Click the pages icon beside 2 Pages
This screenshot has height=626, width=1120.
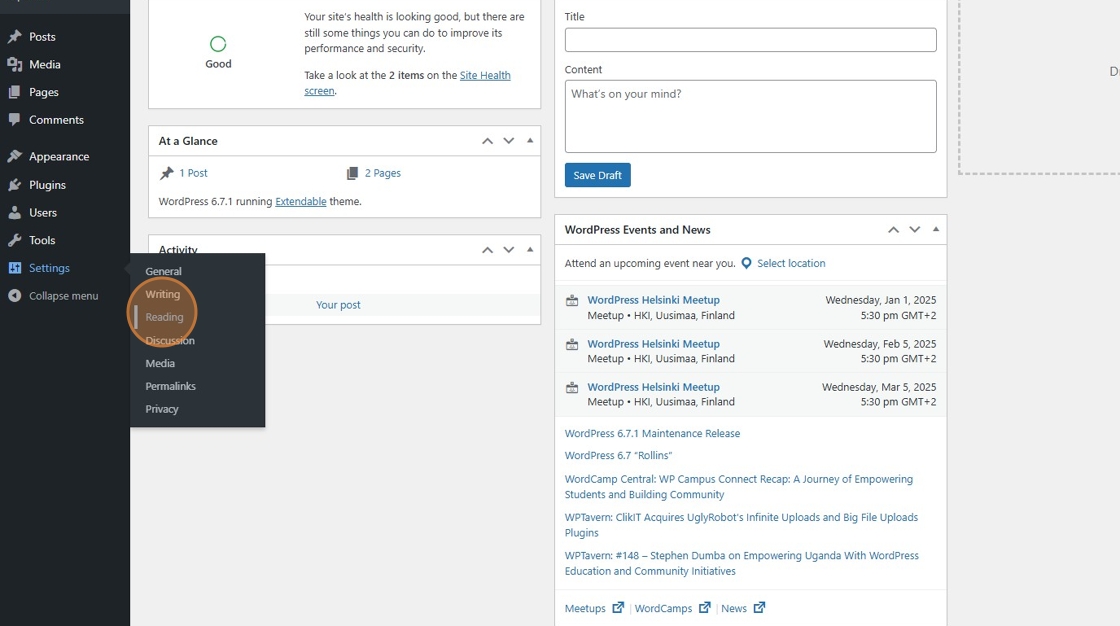pos(352,173)
